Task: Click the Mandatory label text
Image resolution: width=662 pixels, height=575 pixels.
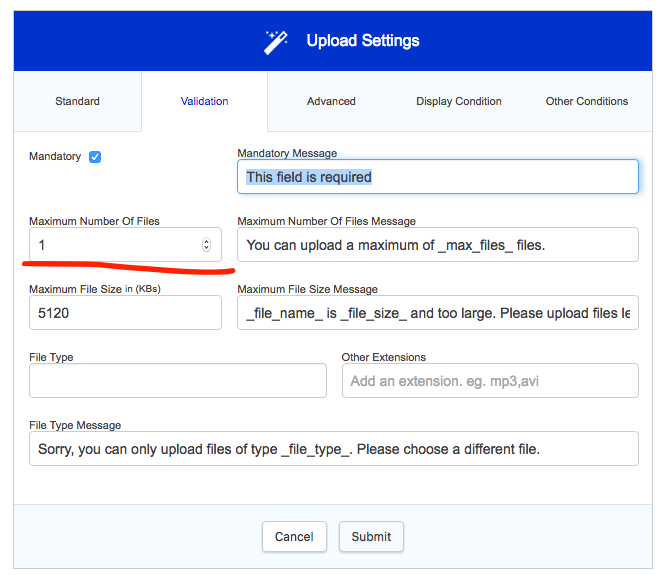Action: (x=55, y=157)
